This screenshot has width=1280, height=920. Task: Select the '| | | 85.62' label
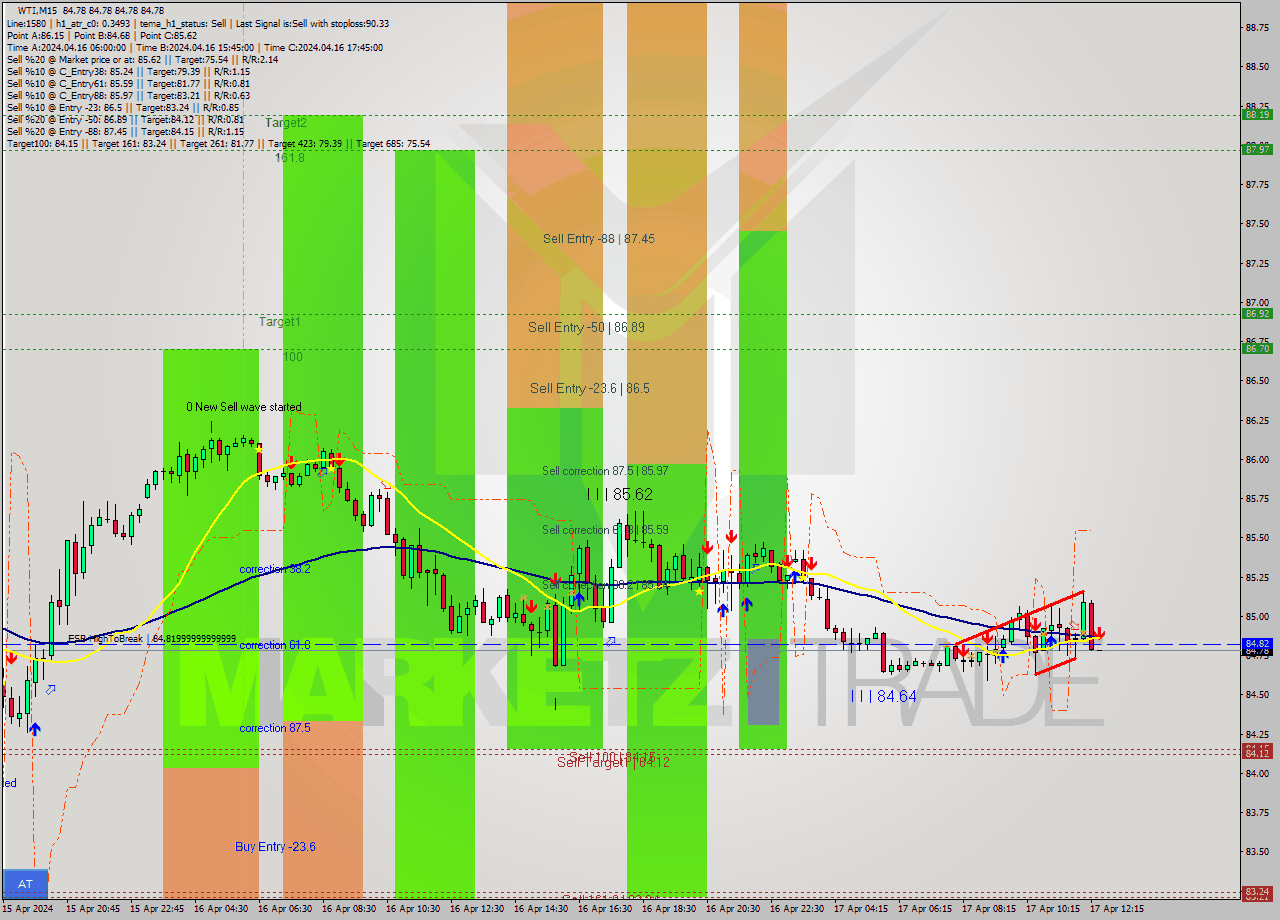pyautogui.click(x=620, y=494)
